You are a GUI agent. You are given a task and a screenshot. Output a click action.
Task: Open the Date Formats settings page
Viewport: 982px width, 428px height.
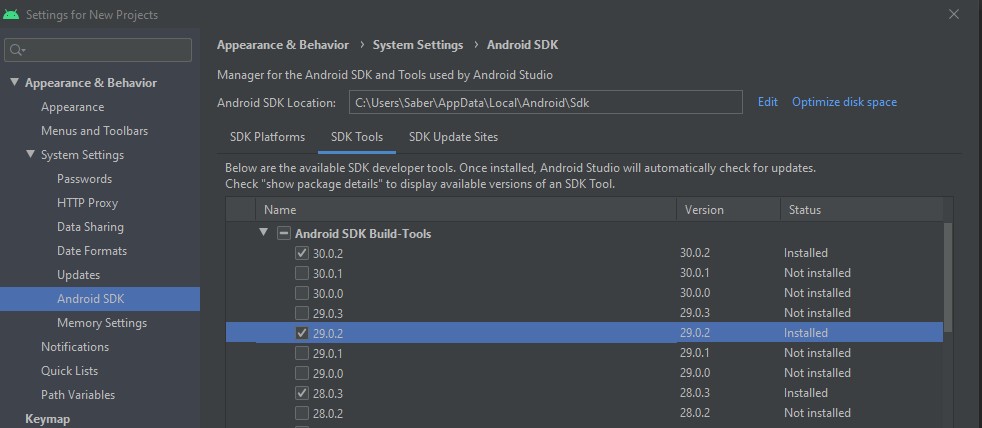coord(92,251)
